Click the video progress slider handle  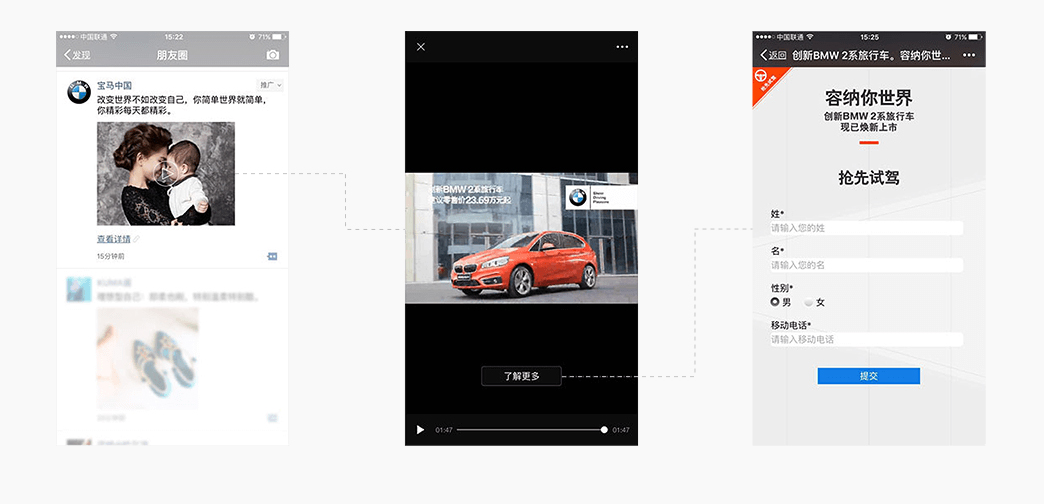coord(604,430)
